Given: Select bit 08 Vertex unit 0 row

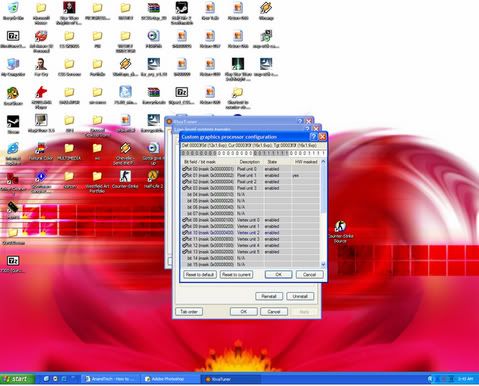Looking at the screenshot, I should [250, 220].
